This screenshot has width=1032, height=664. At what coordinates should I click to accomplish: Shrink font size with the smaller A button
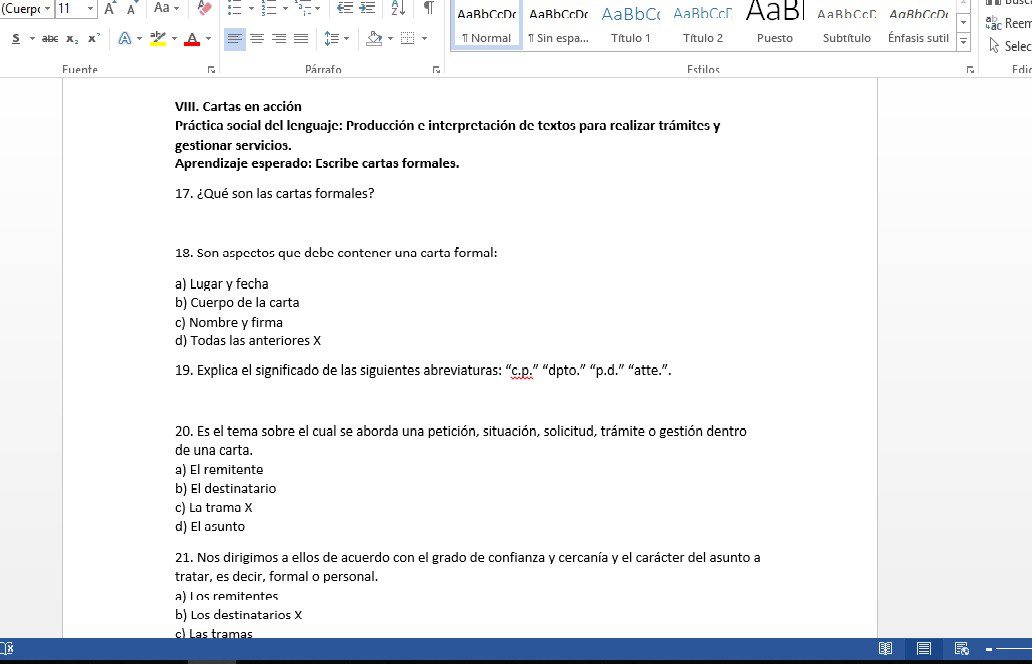(131, 9)
